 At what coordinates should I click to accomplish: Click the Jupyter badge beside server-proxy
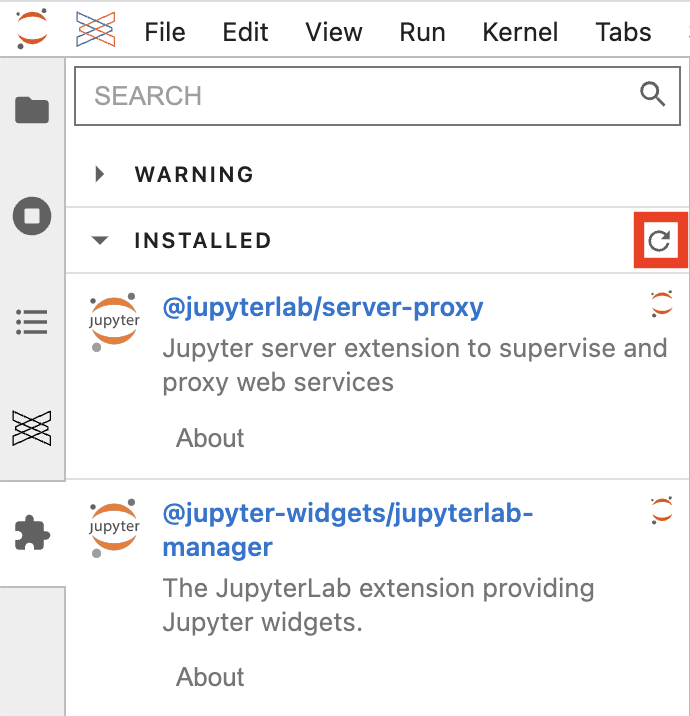coord(662,303)
